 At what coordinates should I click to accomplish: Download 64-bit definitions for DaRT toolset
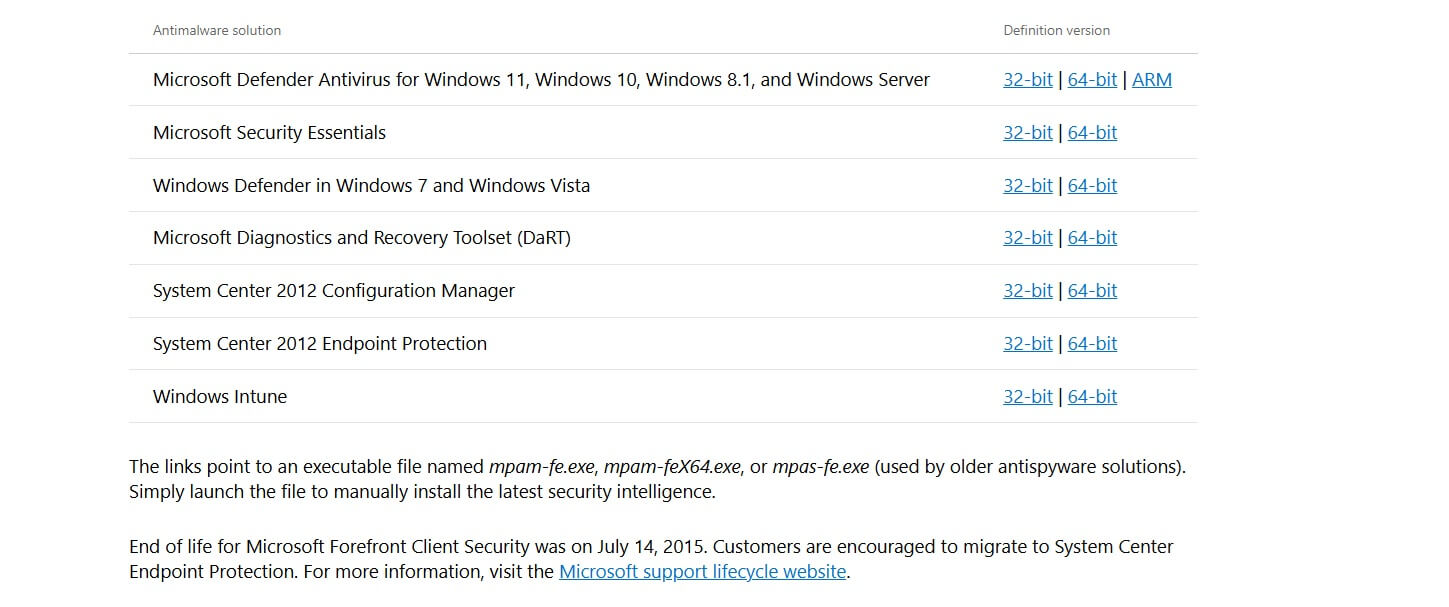pyautogui.click(x=1092, y=237)
